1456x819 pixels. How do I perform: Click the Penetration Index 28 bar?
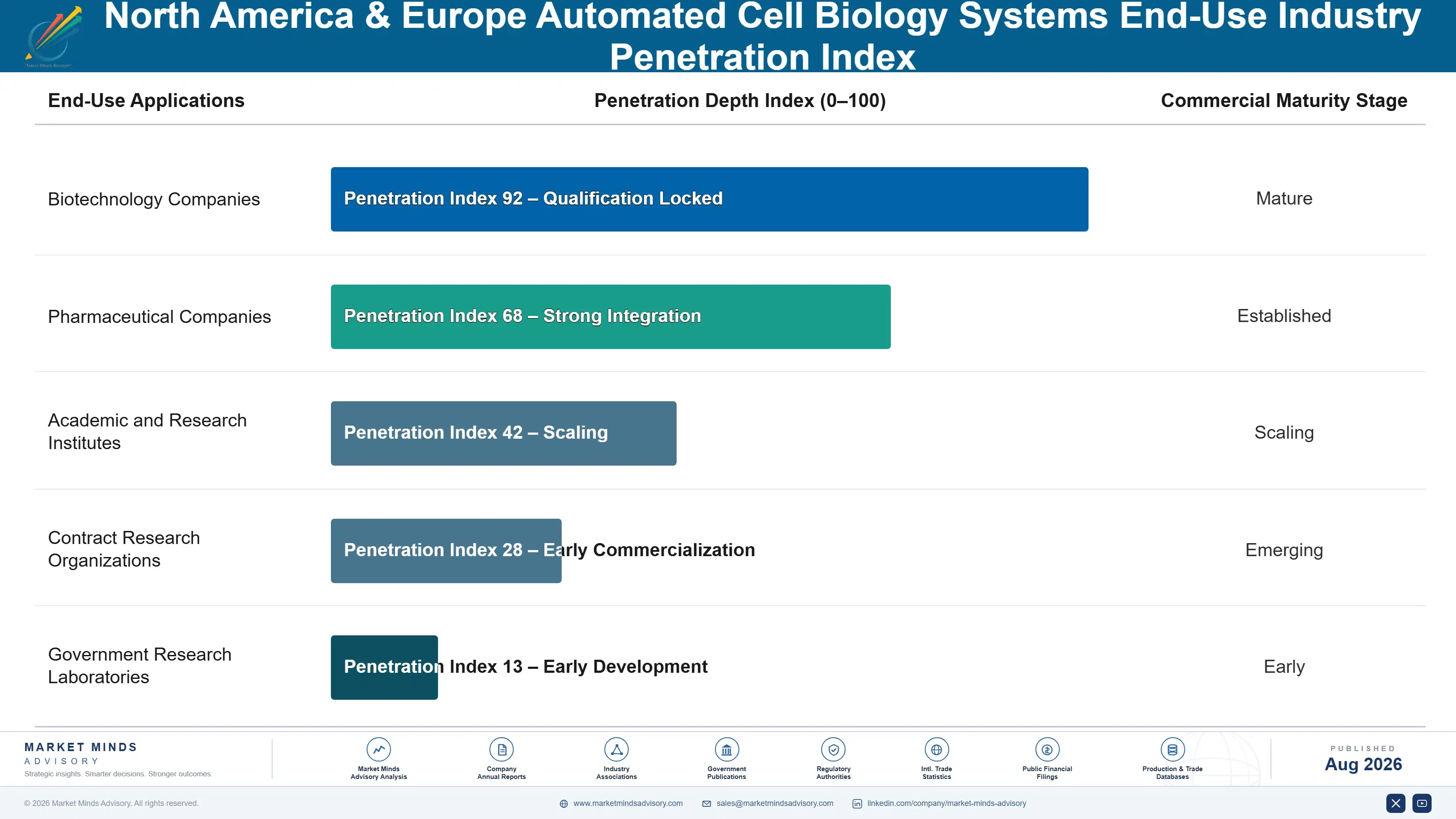(x=446, y=550)
